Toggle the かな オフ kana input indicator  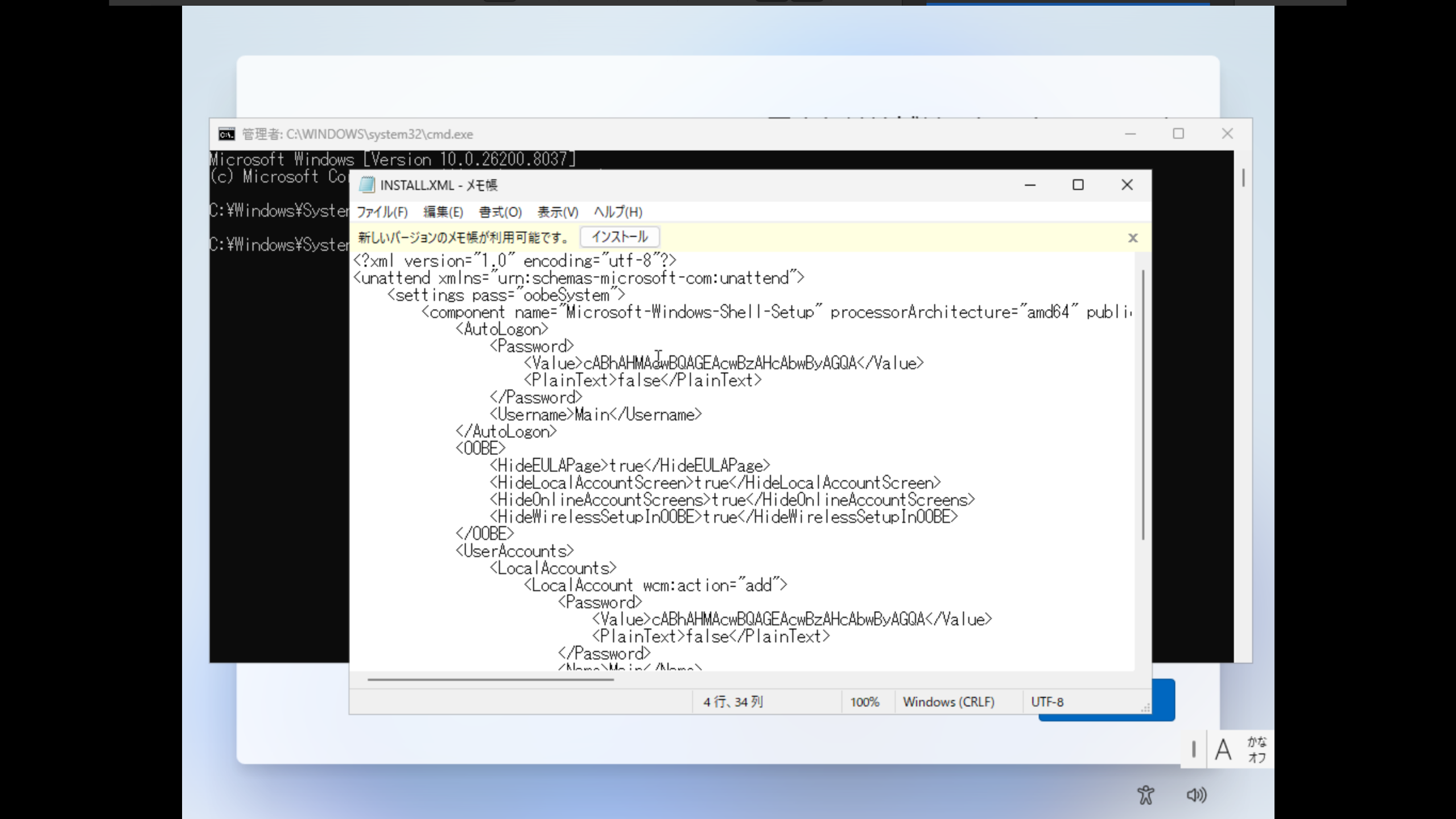1256,749
